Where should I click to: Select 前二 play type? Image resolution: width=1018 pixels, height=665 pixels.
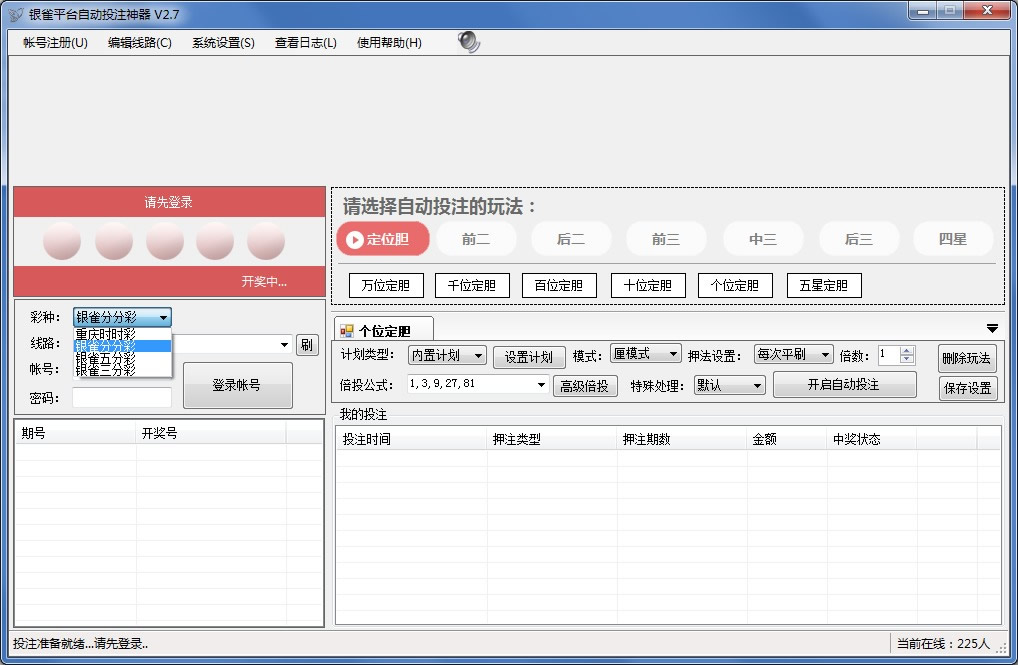476,239
